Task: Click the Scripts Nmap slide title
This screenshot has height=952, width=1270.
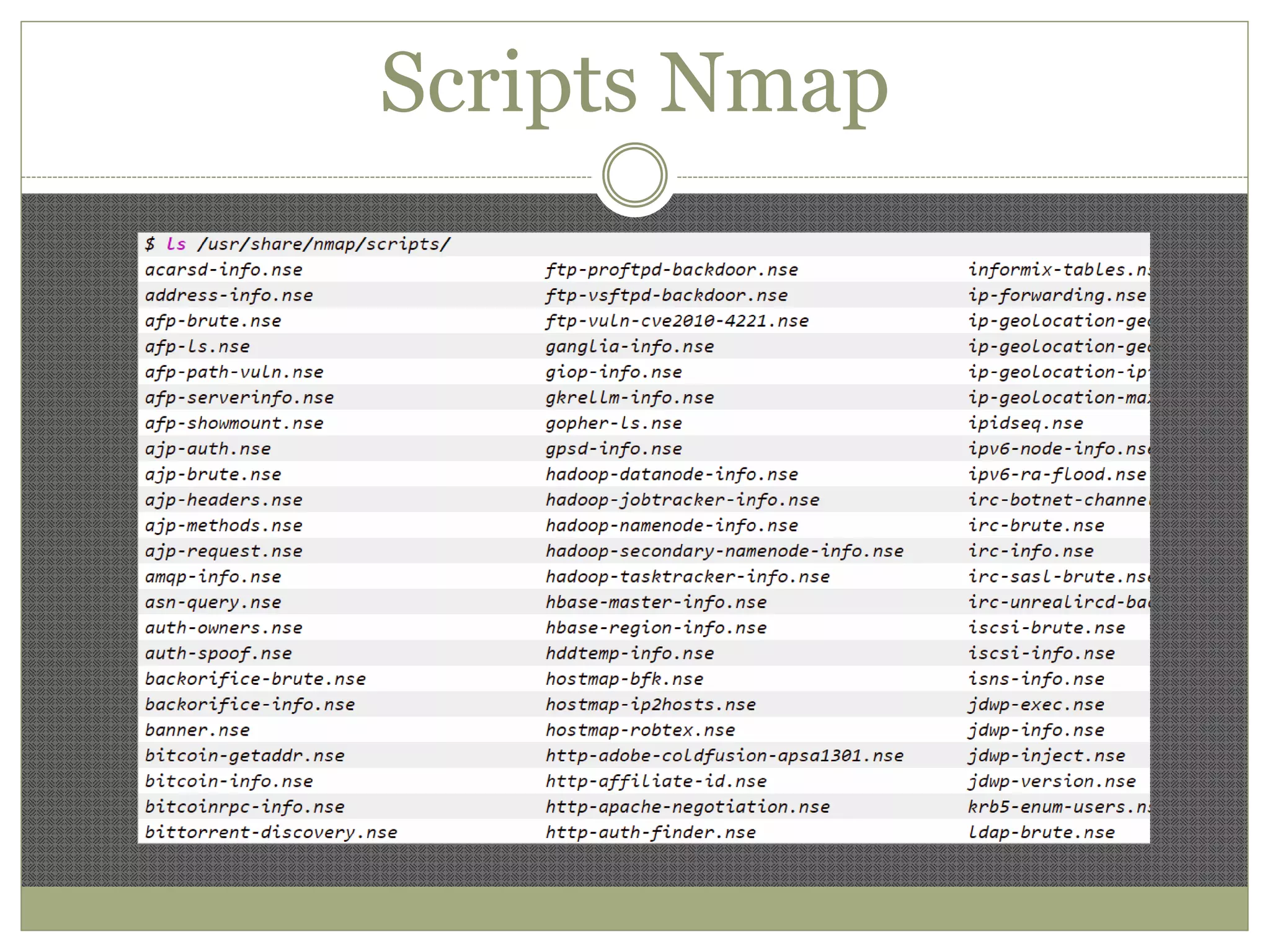Action: coord(634,84)
